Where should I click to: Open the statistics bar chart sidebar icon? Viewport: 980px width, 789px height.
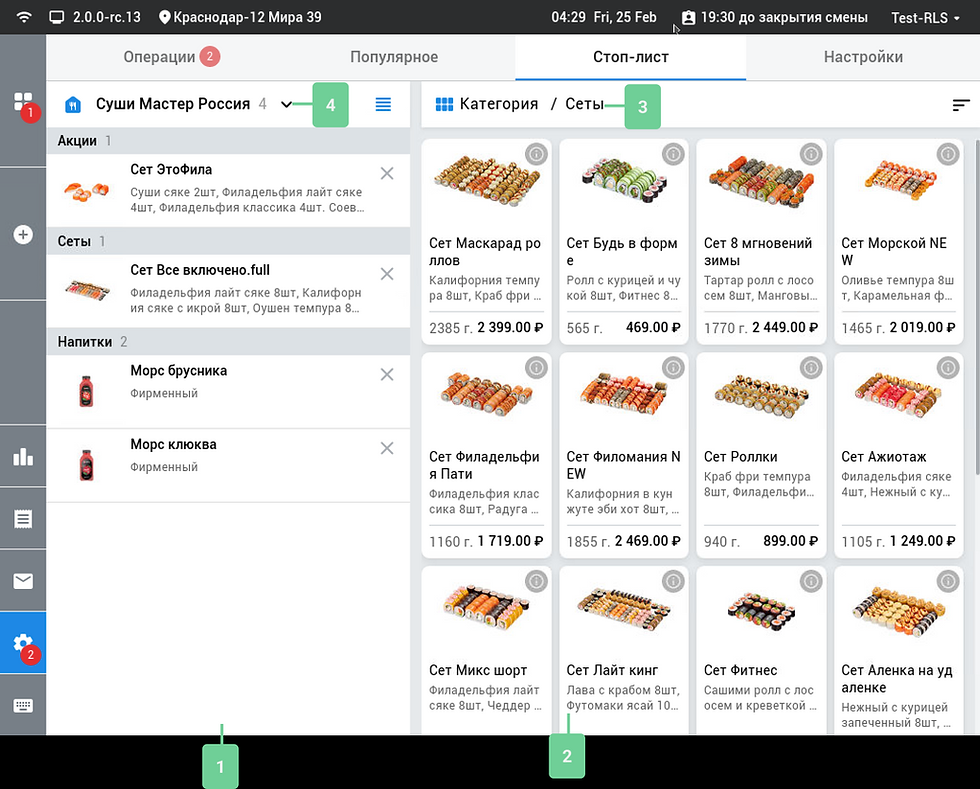click(23, 457)
